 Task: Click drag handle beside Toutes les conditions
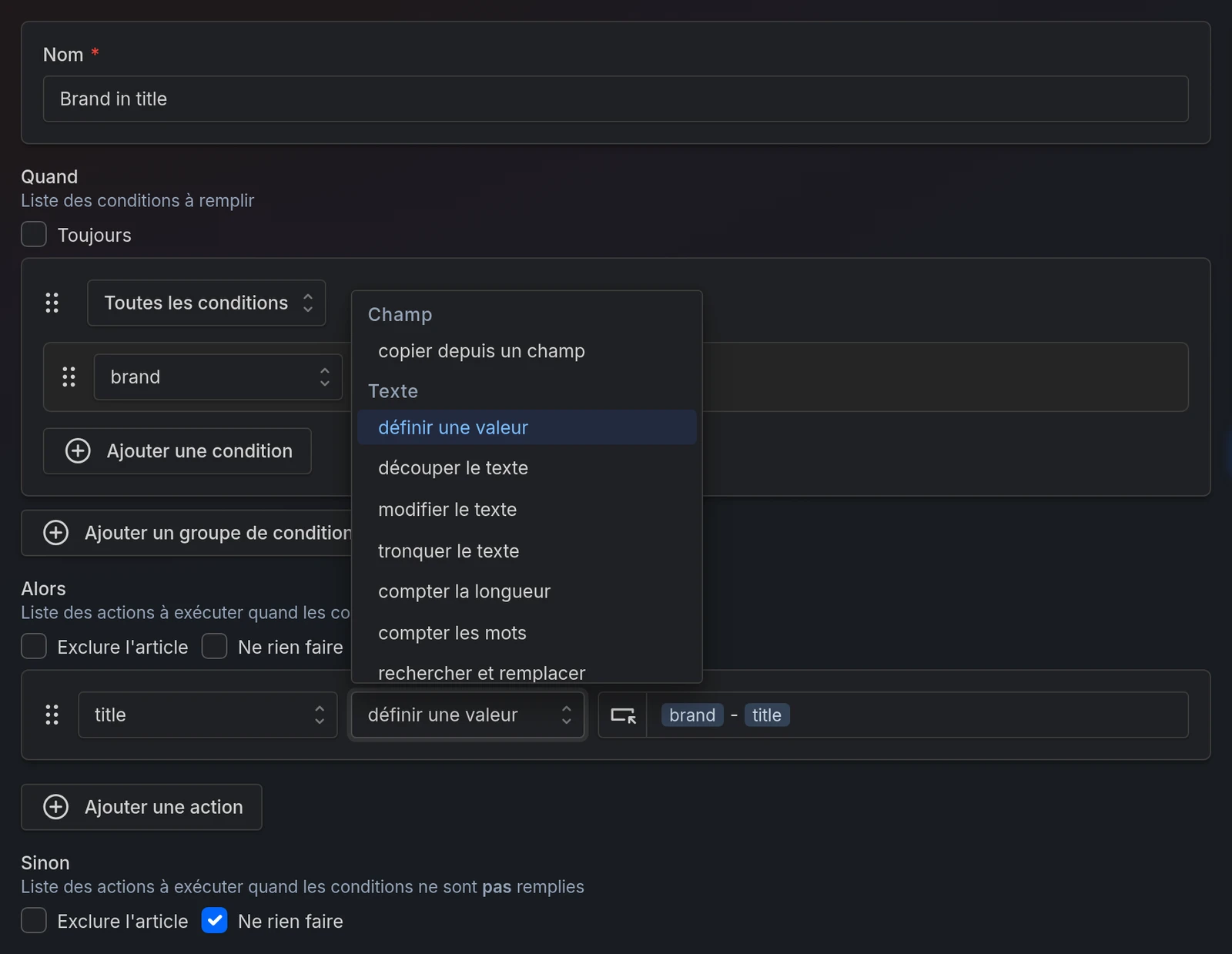(x=52, y=303)
